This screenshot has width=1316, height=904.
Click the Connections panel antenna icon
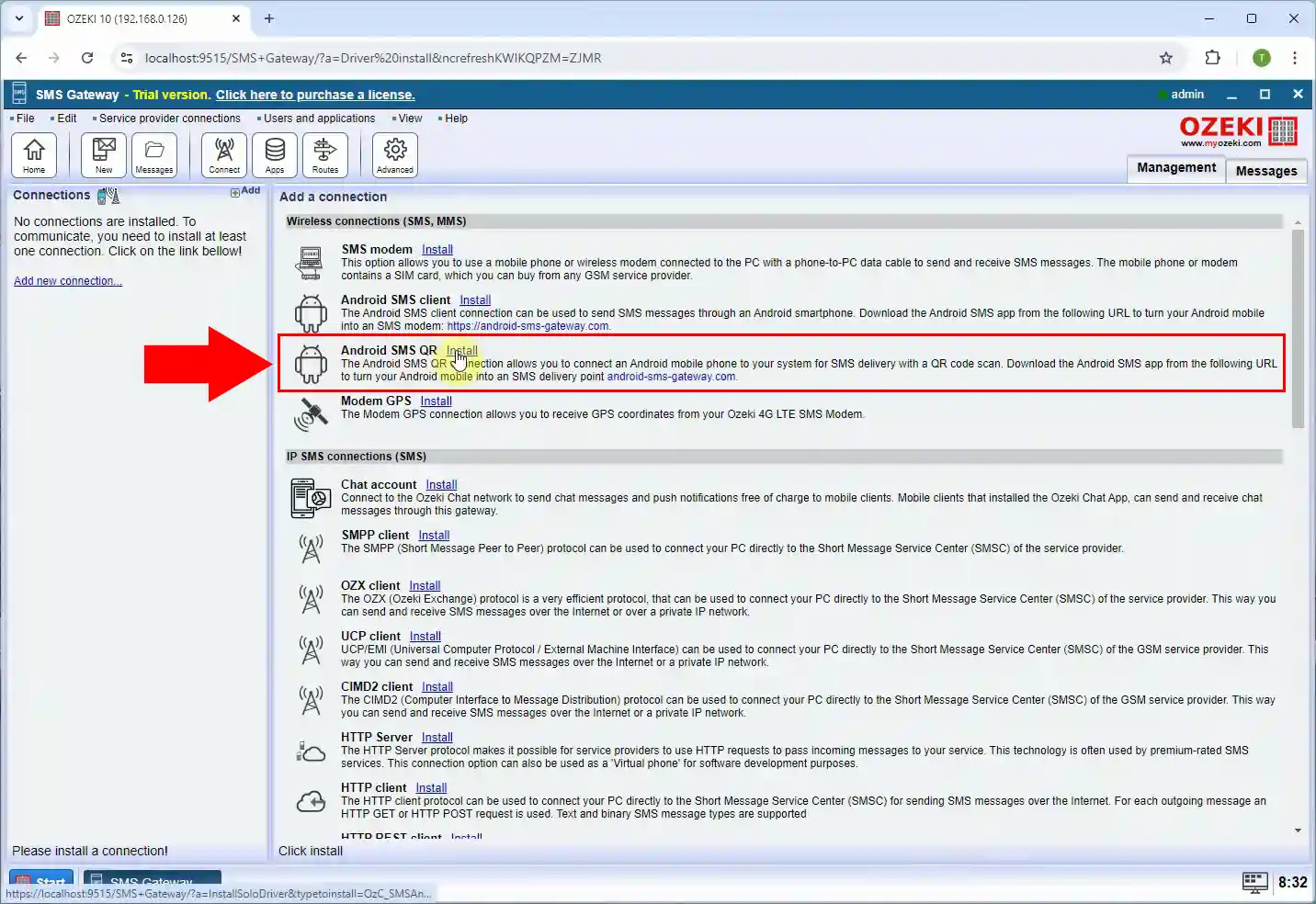coord(108,196)
